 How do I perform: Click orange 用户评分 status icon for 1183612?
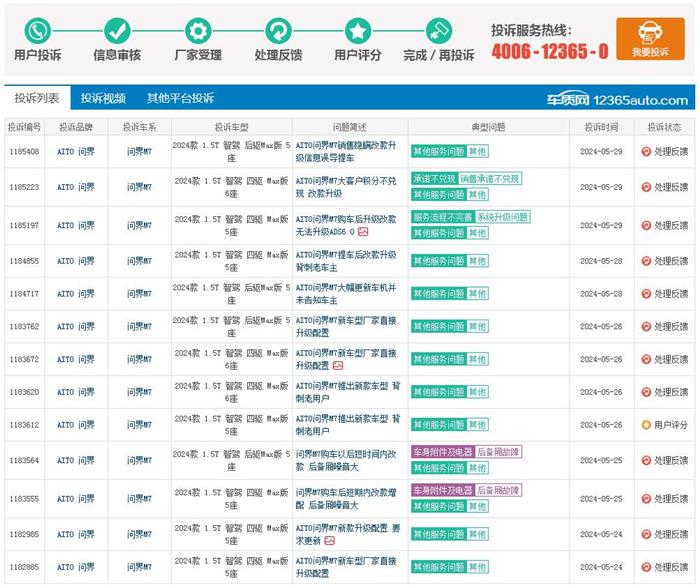[x=646, y=425]
